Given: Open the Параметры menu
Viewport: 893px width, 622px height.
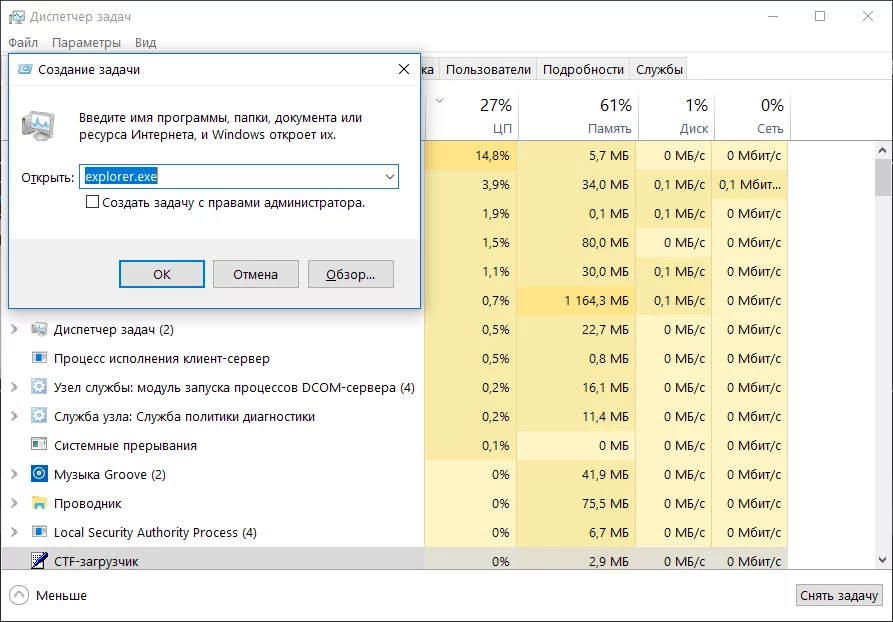Looking at the screenshot, I should (87, 43).
